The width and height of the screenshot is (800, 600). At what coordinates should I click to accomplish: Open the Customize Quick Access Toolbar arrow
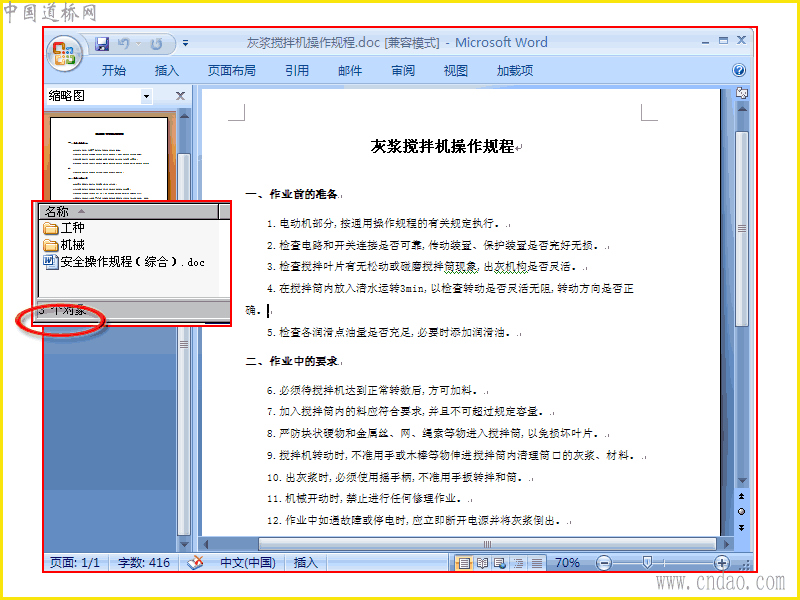[185, 44]
